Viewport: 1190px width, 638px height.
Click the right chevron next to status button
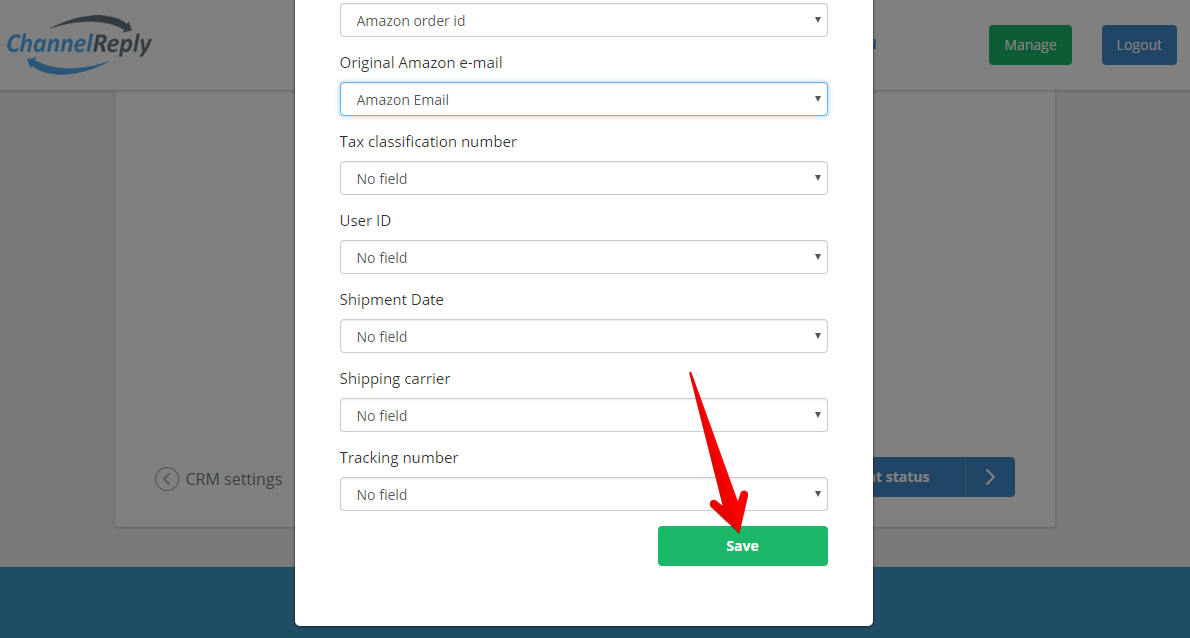990,477
